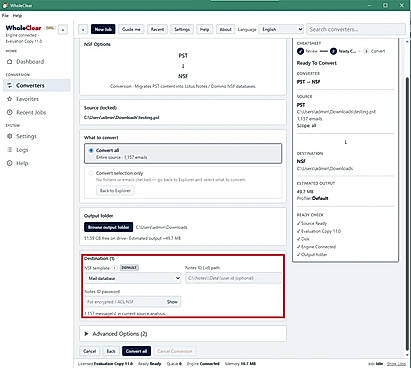Click the About toolbar button

pos(225,29)
